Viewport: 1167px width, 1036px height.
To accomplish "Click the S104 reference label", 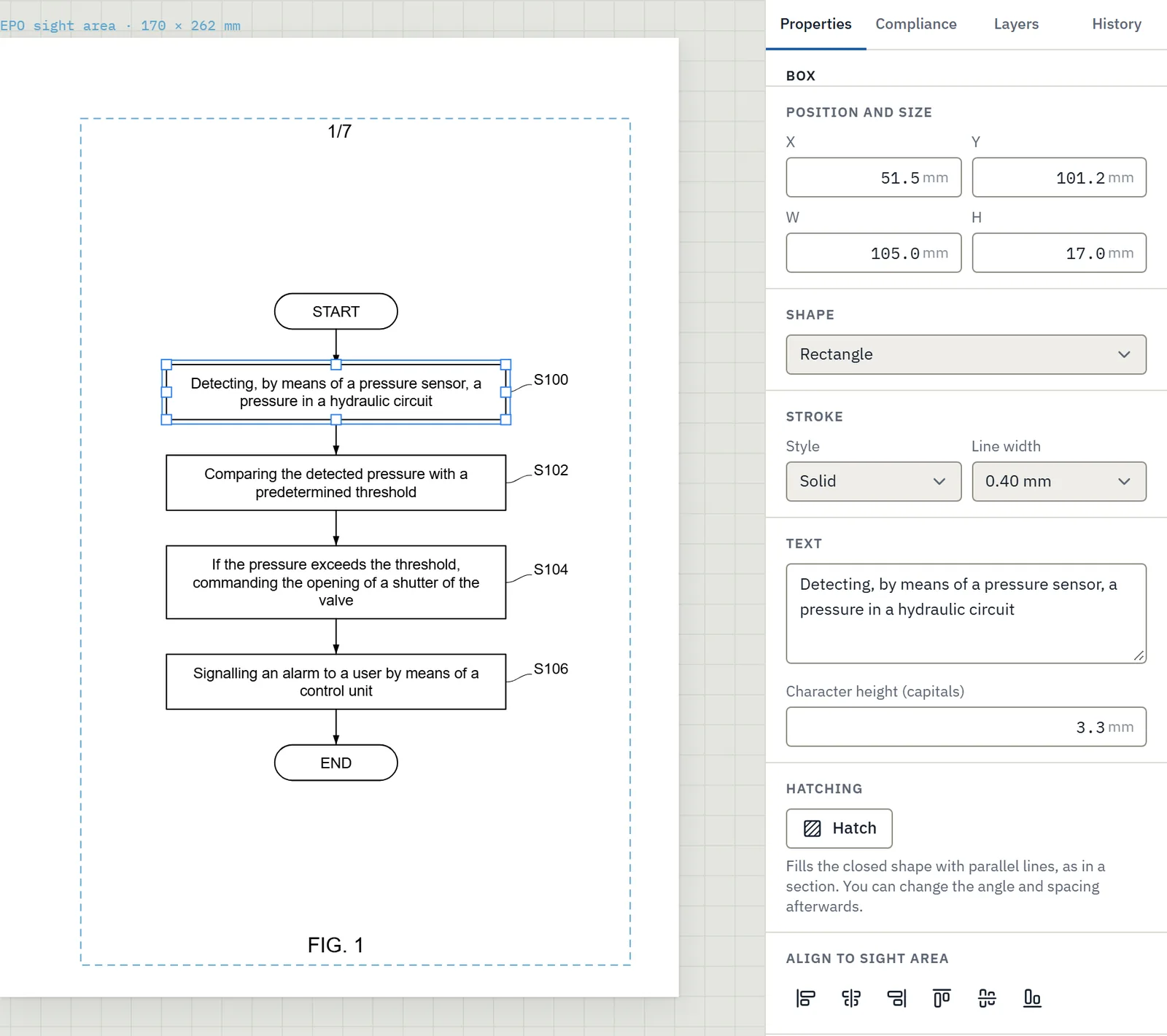I will [551, 569].
